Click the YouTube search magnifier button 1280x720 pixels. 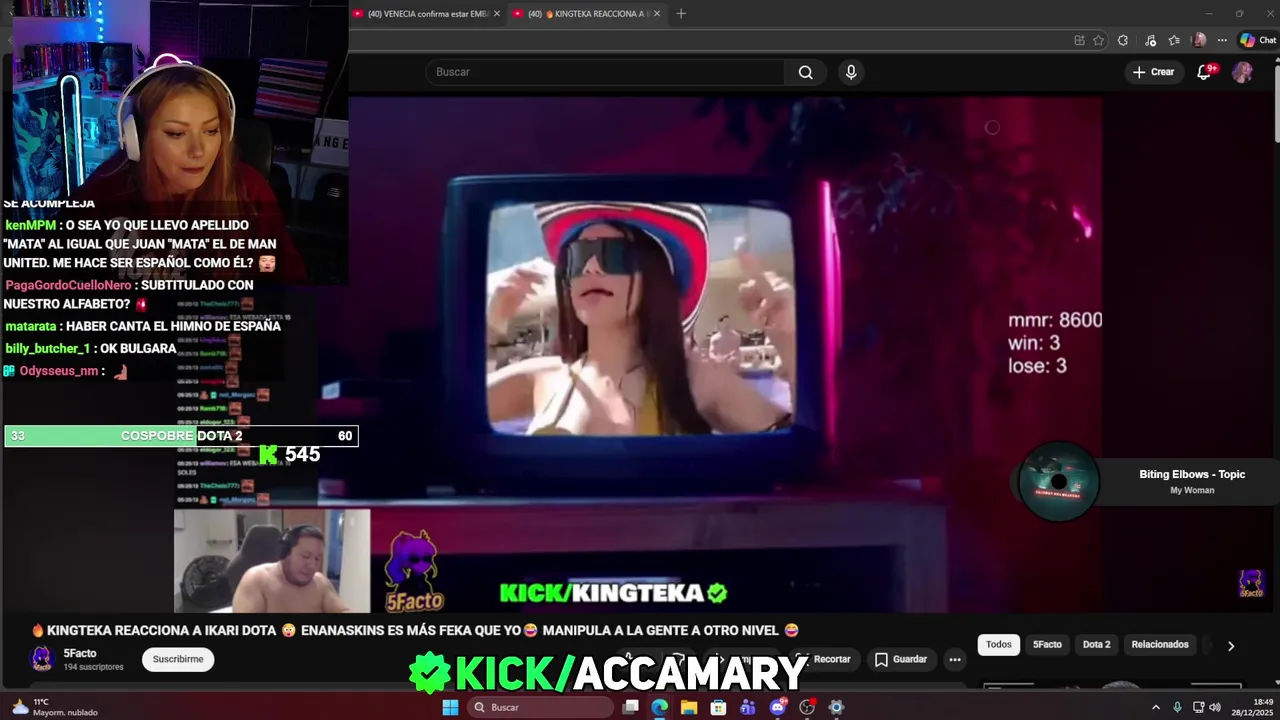tap(805, 72)
